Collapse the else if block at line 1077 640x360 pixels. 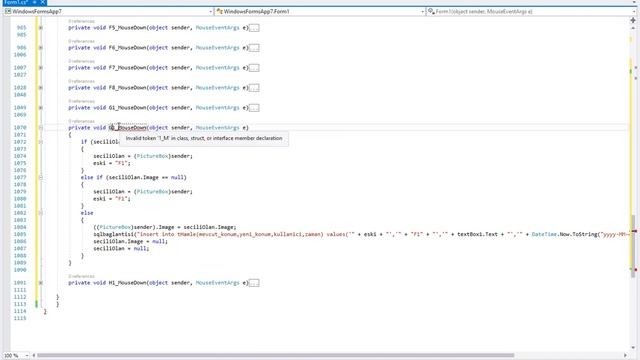[40, 178]
